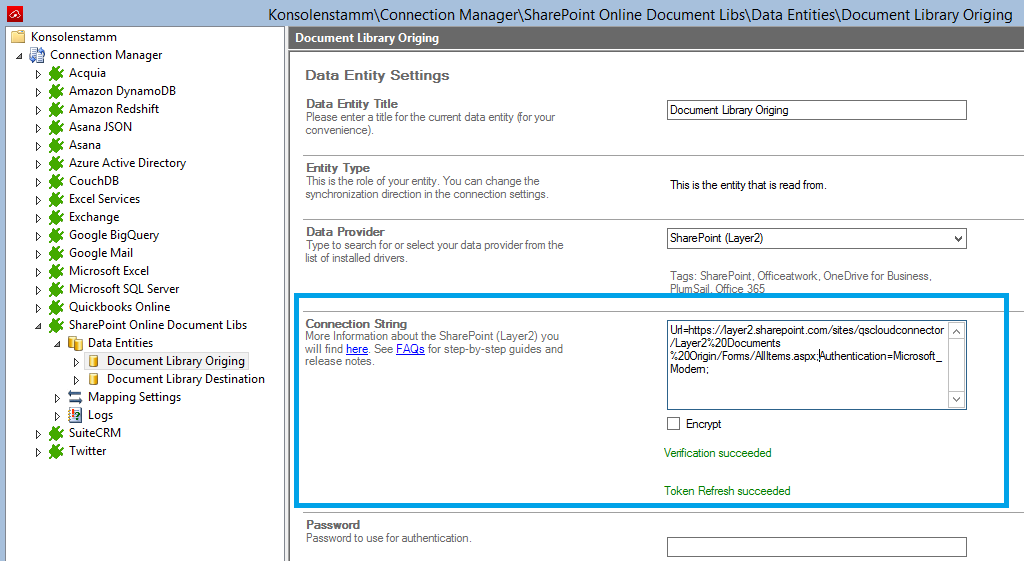Click the Data Entities folder icon
This screenshot has width=1024, height=561.
(75, 343)
